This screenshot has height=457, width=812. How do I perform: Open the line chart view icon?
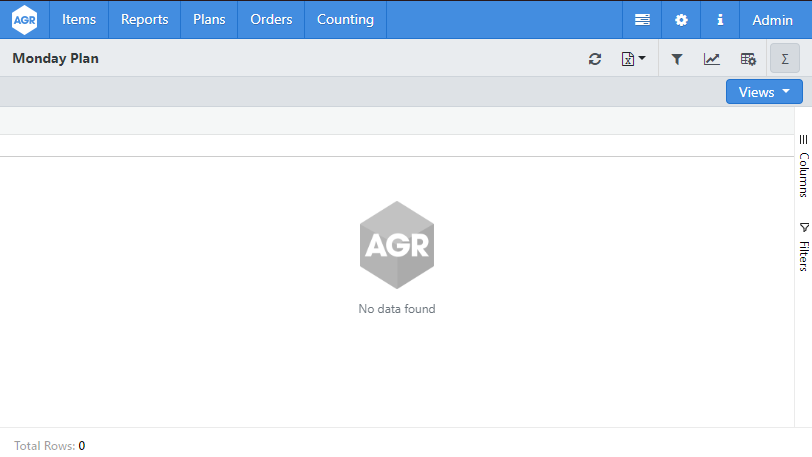(712, 59)
